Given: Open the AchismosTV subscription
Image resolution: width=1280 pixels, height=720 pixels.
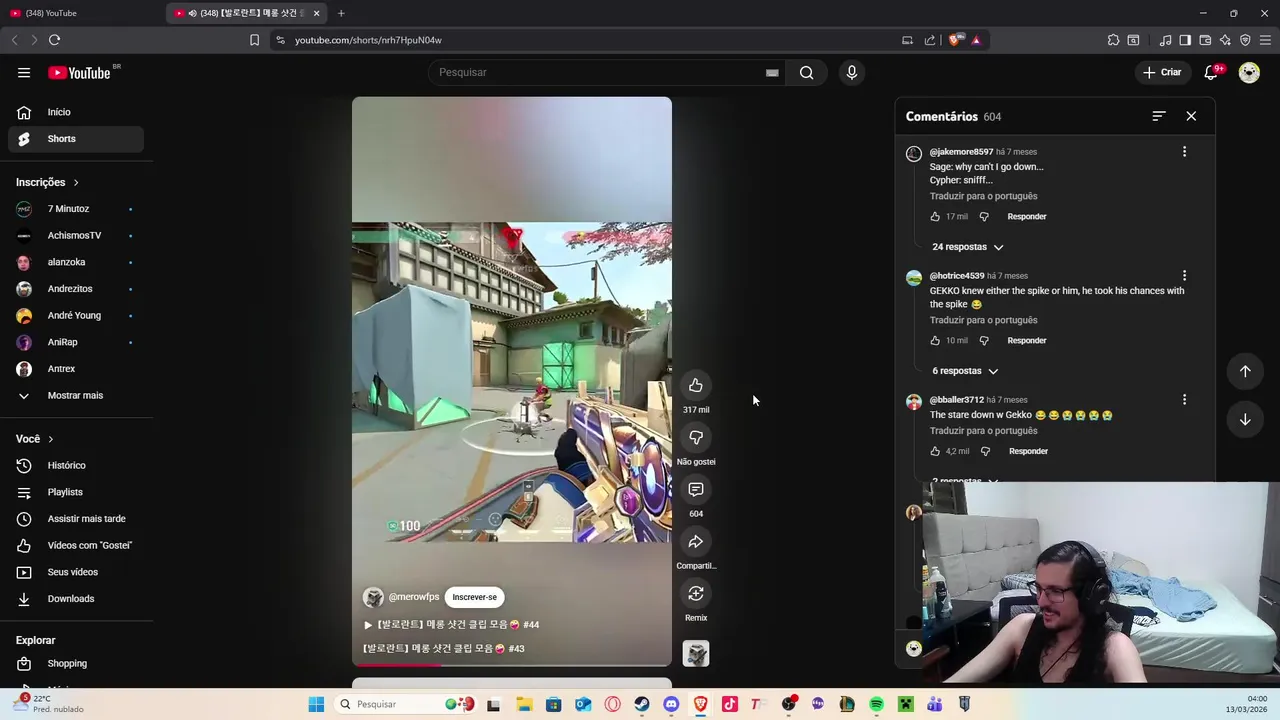Looking at the screenshot, I should coord(76,236).
